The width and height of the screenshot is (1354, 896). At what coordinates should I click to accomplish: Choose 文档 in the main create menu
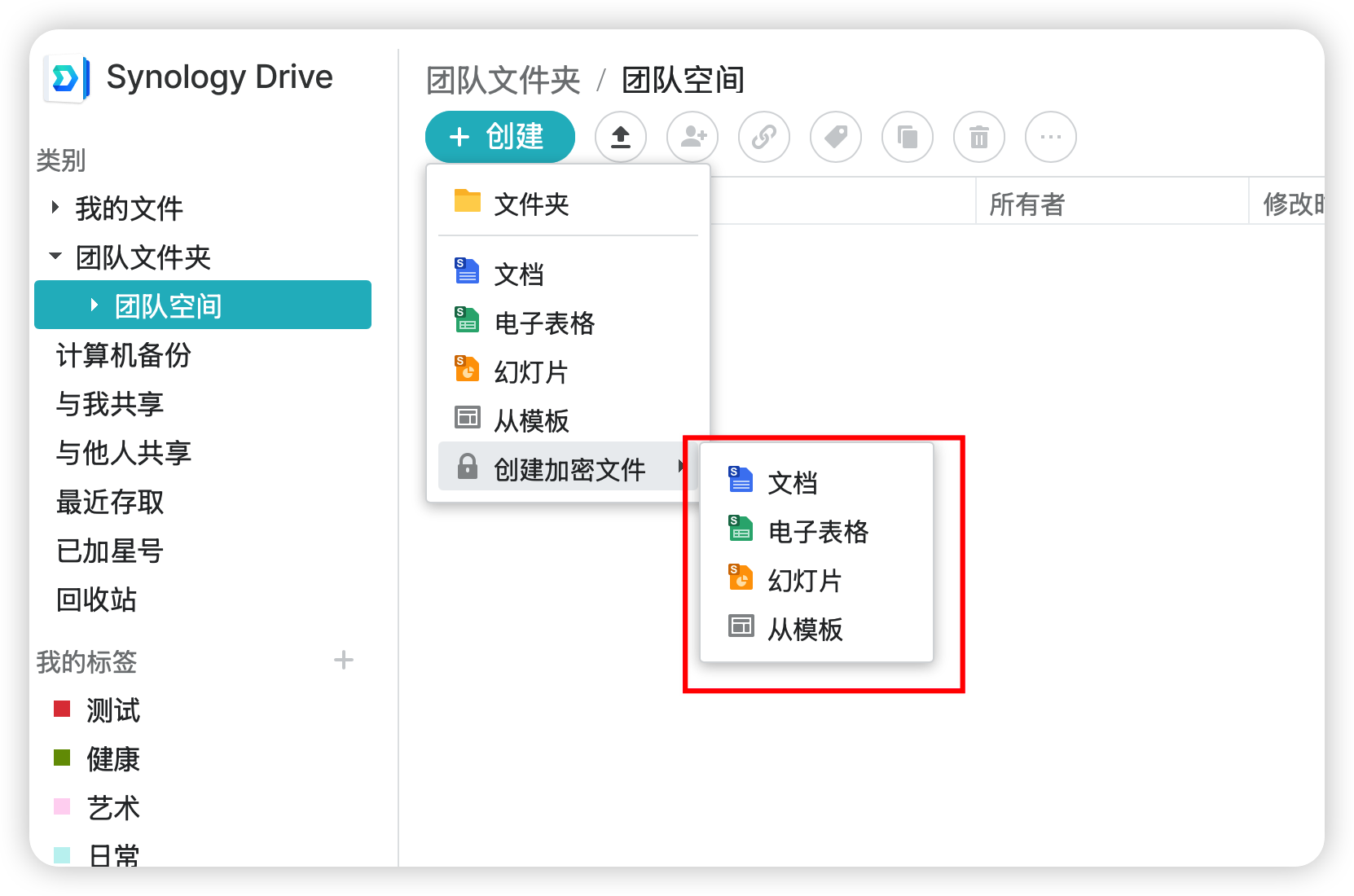tap(569, 274)
